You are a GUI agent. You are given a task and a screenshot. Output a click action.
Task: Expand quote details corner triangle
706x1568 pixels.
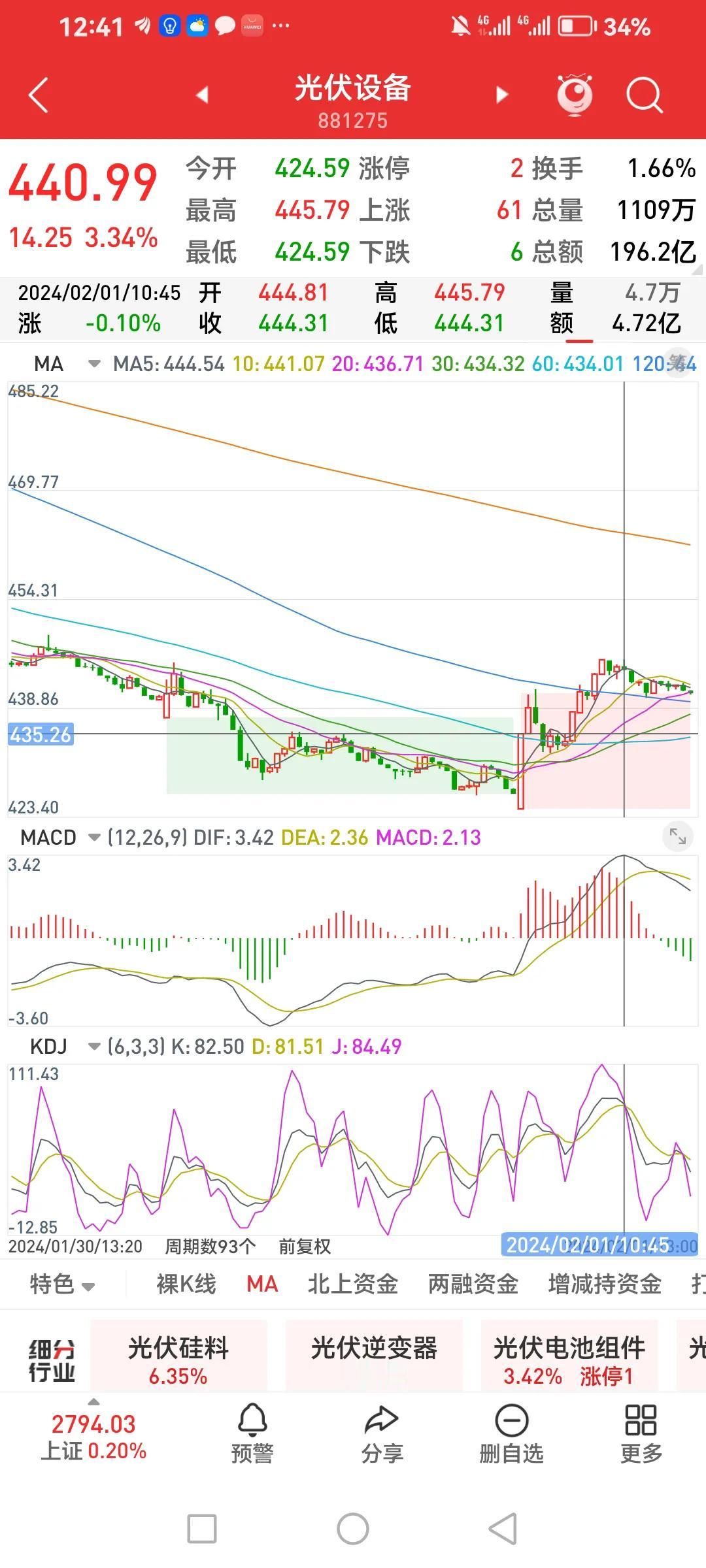[698, 269]
